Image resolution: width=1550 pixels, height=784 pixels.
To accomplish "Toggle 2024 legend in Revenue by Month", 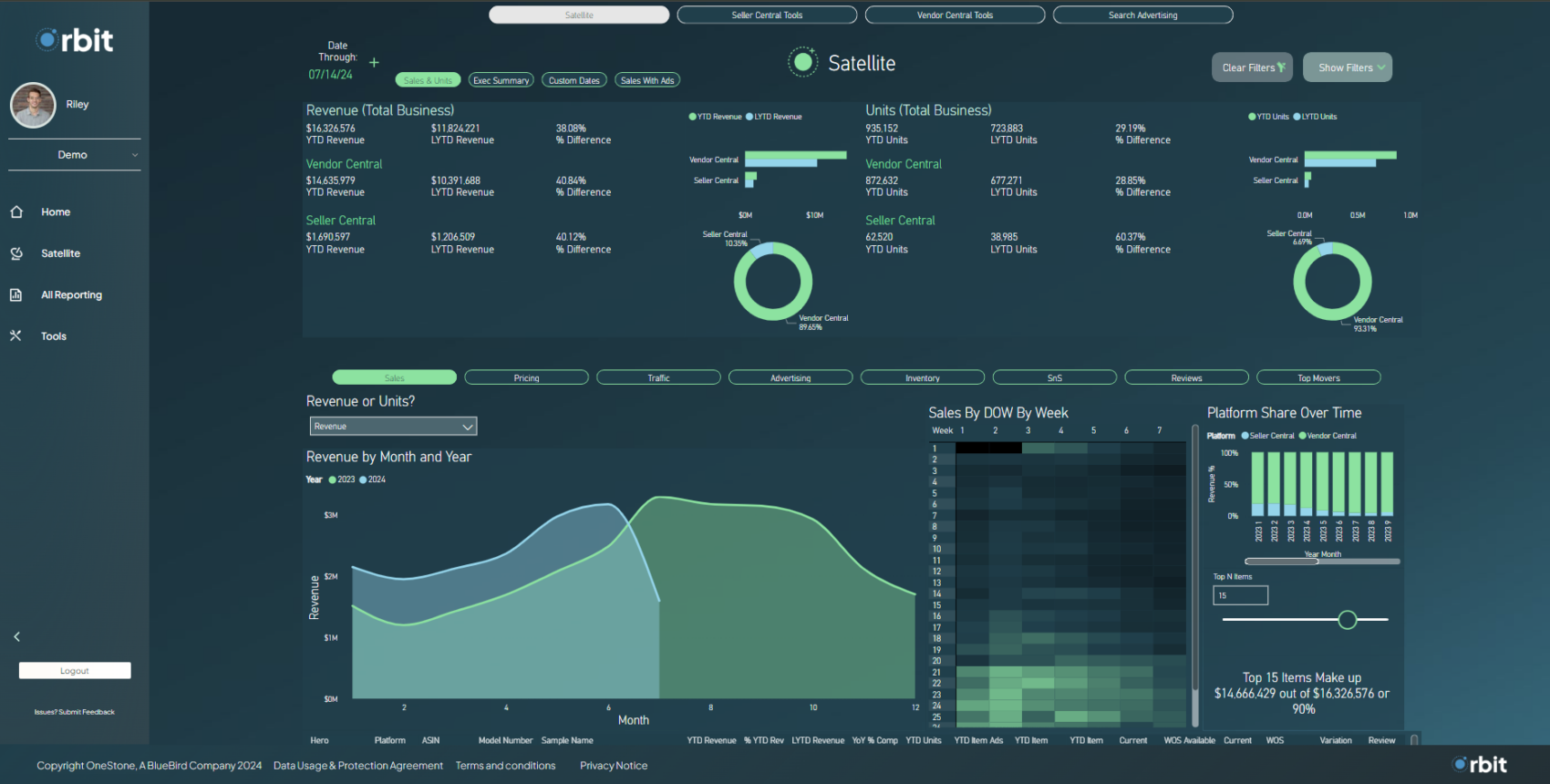I will 373,480.
